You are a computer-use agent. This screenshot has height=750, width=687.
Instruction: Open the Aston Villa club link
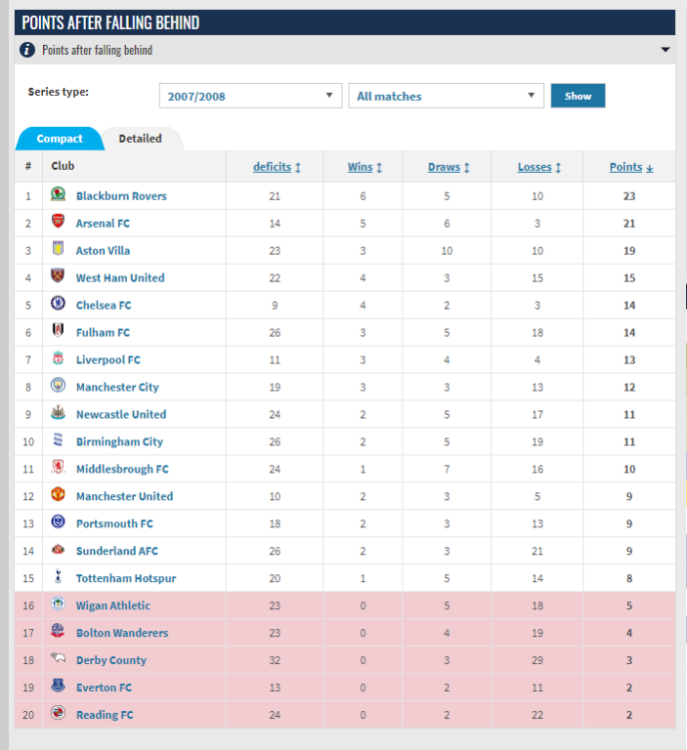[x=103, y=250]
